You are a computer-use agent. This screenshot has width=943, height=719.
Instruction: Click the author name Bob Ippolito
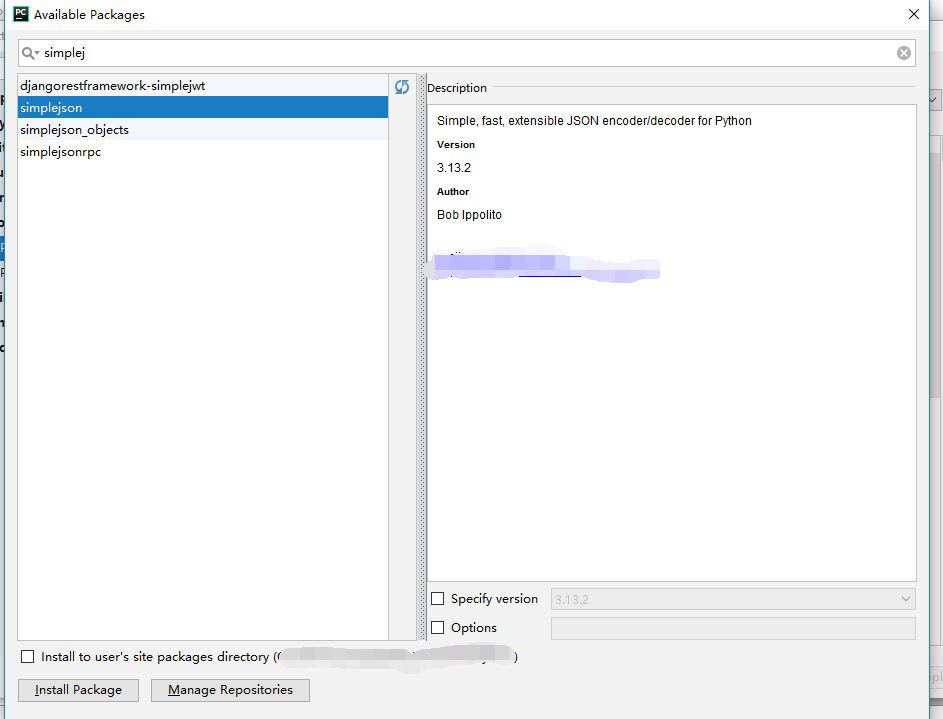coord(469,215)
